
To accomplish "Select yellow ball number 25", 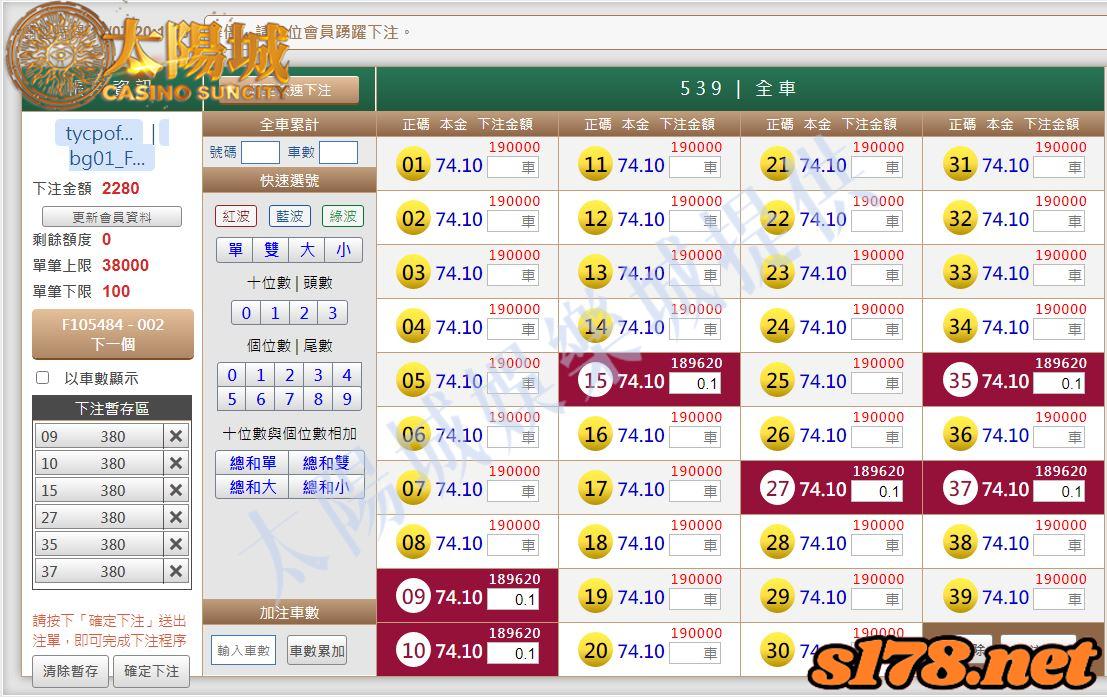I will [777, 381].
